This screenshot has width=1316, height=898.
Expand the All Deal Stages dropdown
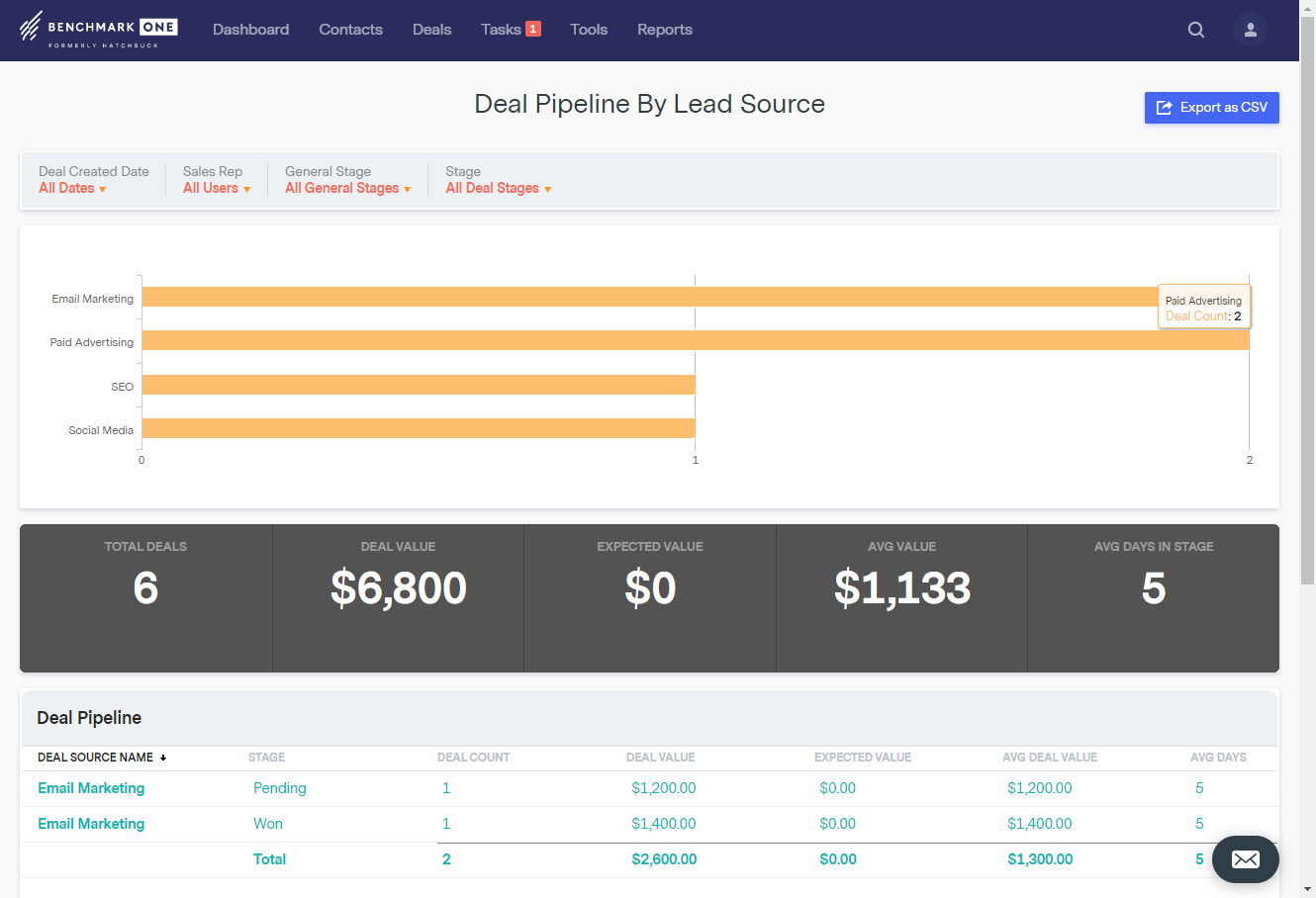coord(499,188)
